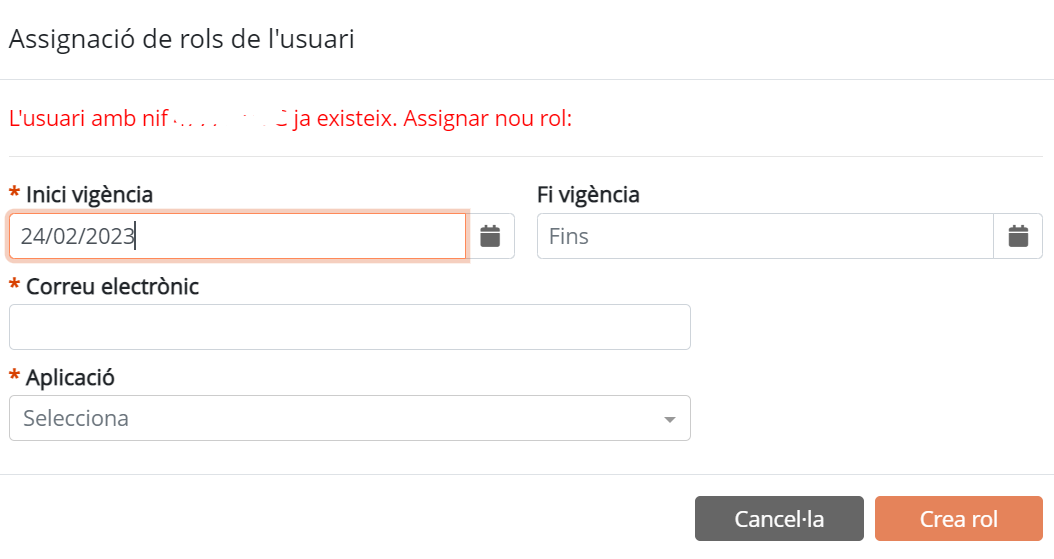Confirm with the Crea rol button
This screenshot has width=1054, height=559.
[959, 519]
